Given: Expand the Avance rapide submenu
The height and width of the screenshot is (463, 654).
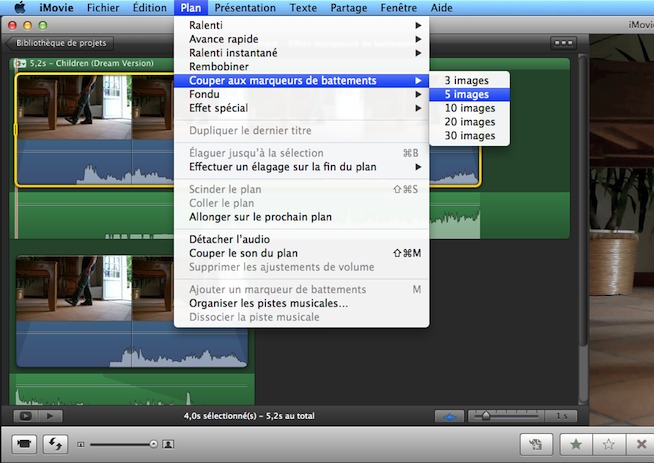Looking at the screenshot, I should point(302,39).
